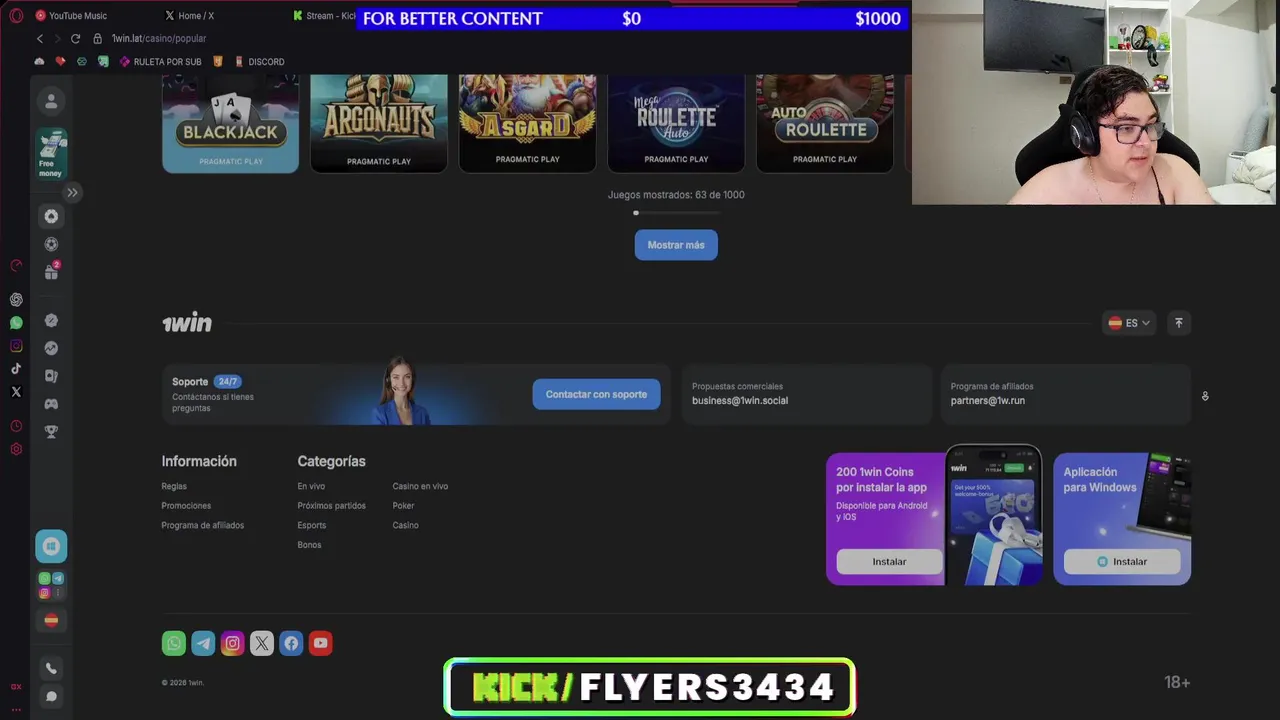Open Instagram in the Opera sidebar
Screen dimensions: 1280x720
click(16, 346)
